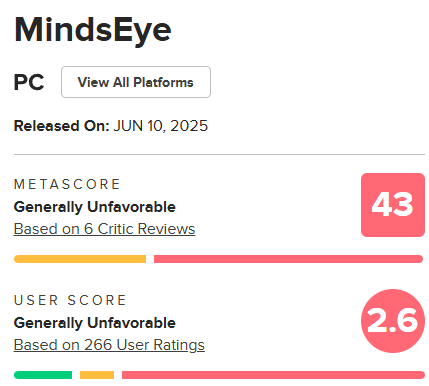Select red negative segment of user score bar
Viewport: 429px width, 386px height.
pos(273,375)
